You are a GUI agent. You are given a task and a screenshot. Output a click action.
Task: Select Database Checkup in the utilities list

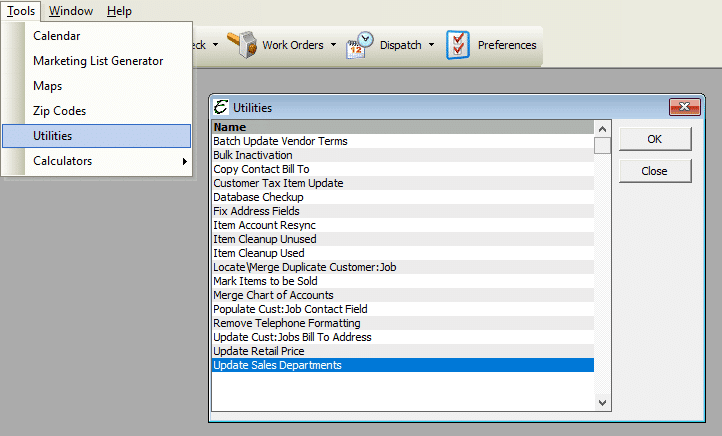tap(257, 197)
